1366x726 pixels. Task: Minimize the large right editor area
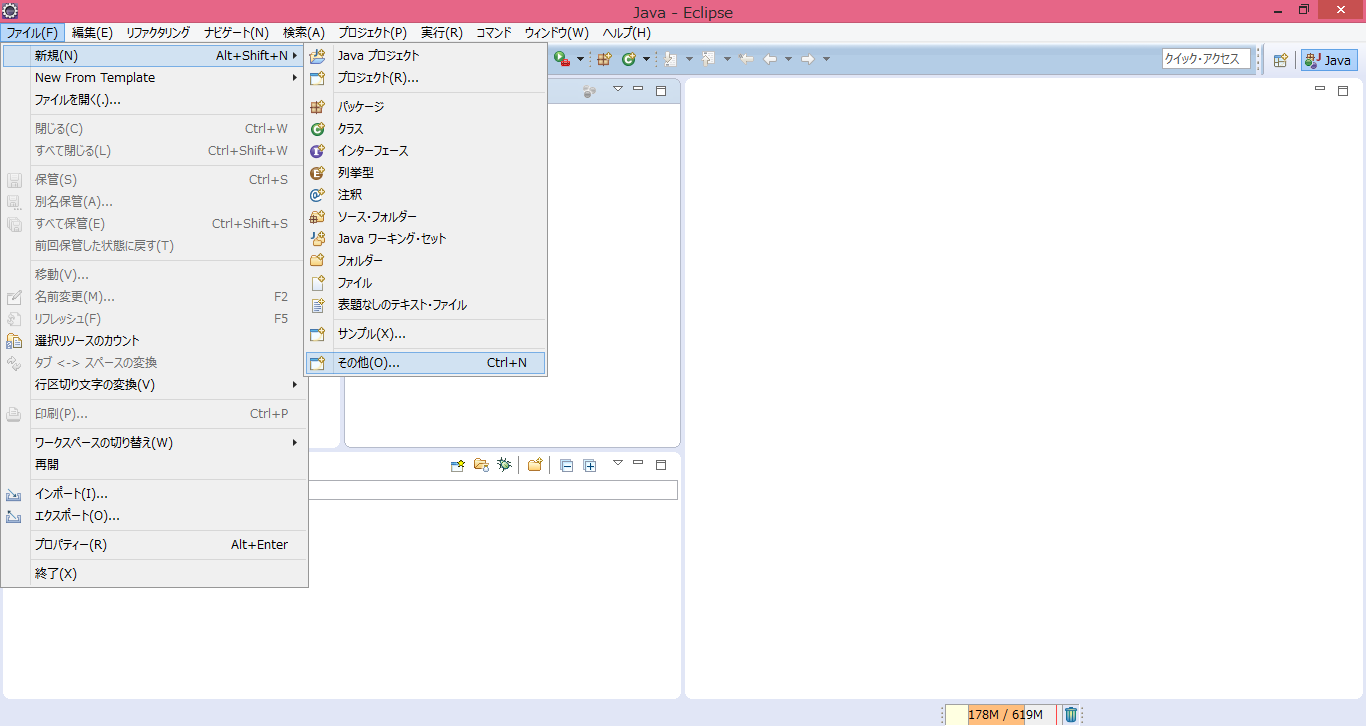coord(1320,90)
